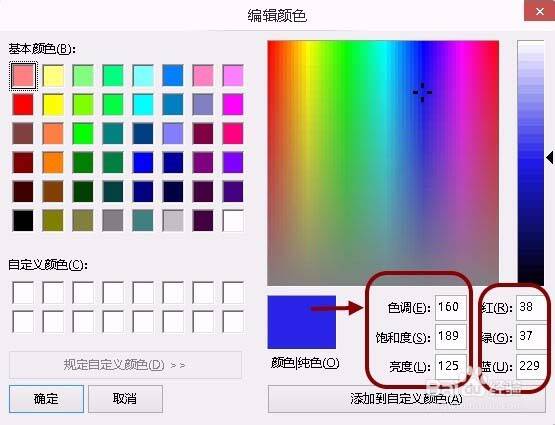Click the 确定 button

(46, 399)
